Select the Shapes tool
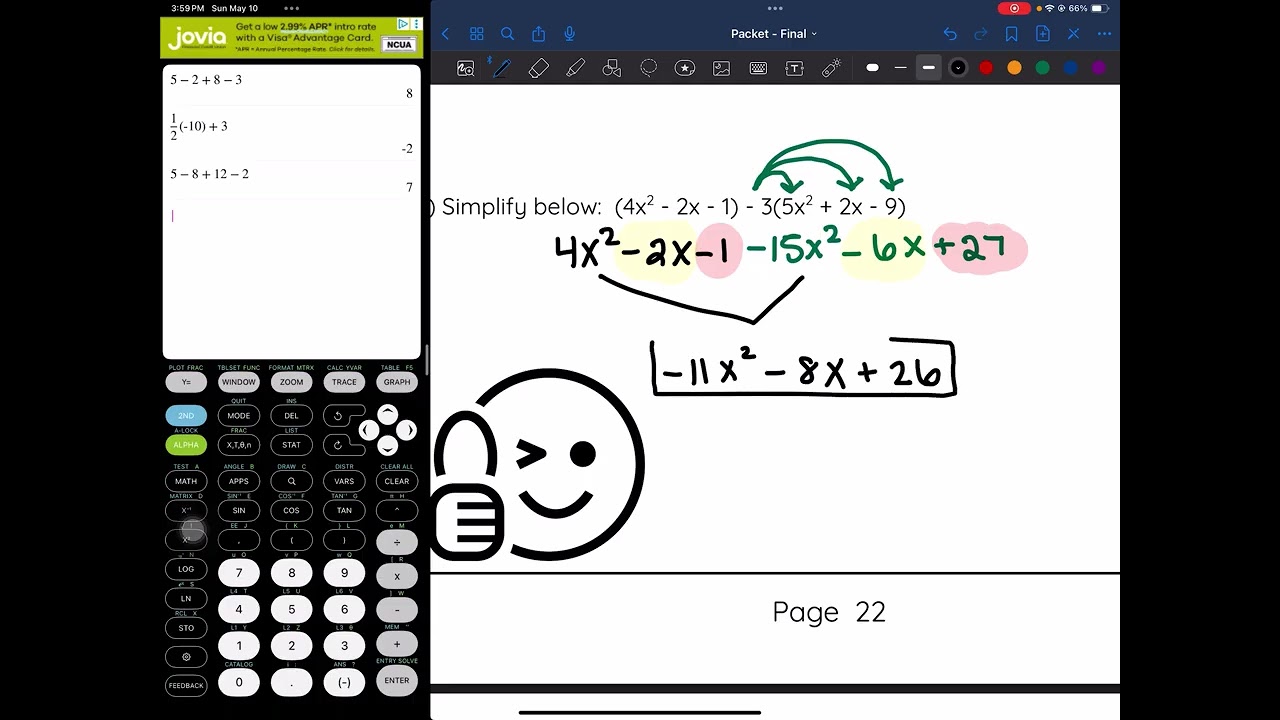1280x720 pixels. pyautogui.click(x=612, y=68)
